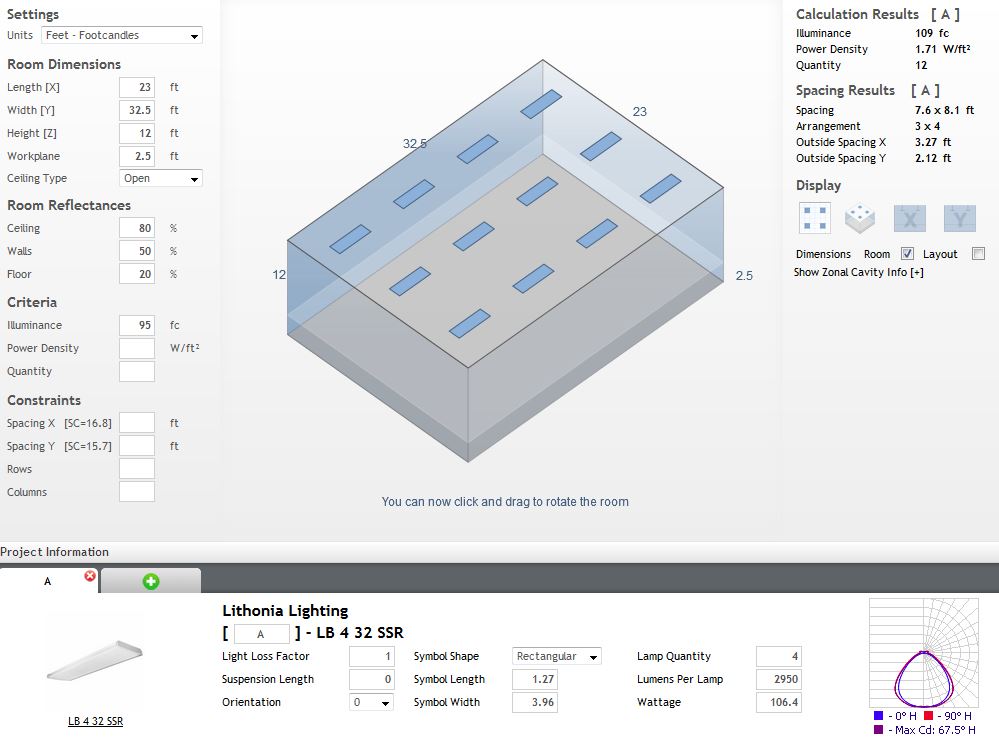Click the Light Loss Factor field
This screenshot has width=999, height=746.
point(371,657)
